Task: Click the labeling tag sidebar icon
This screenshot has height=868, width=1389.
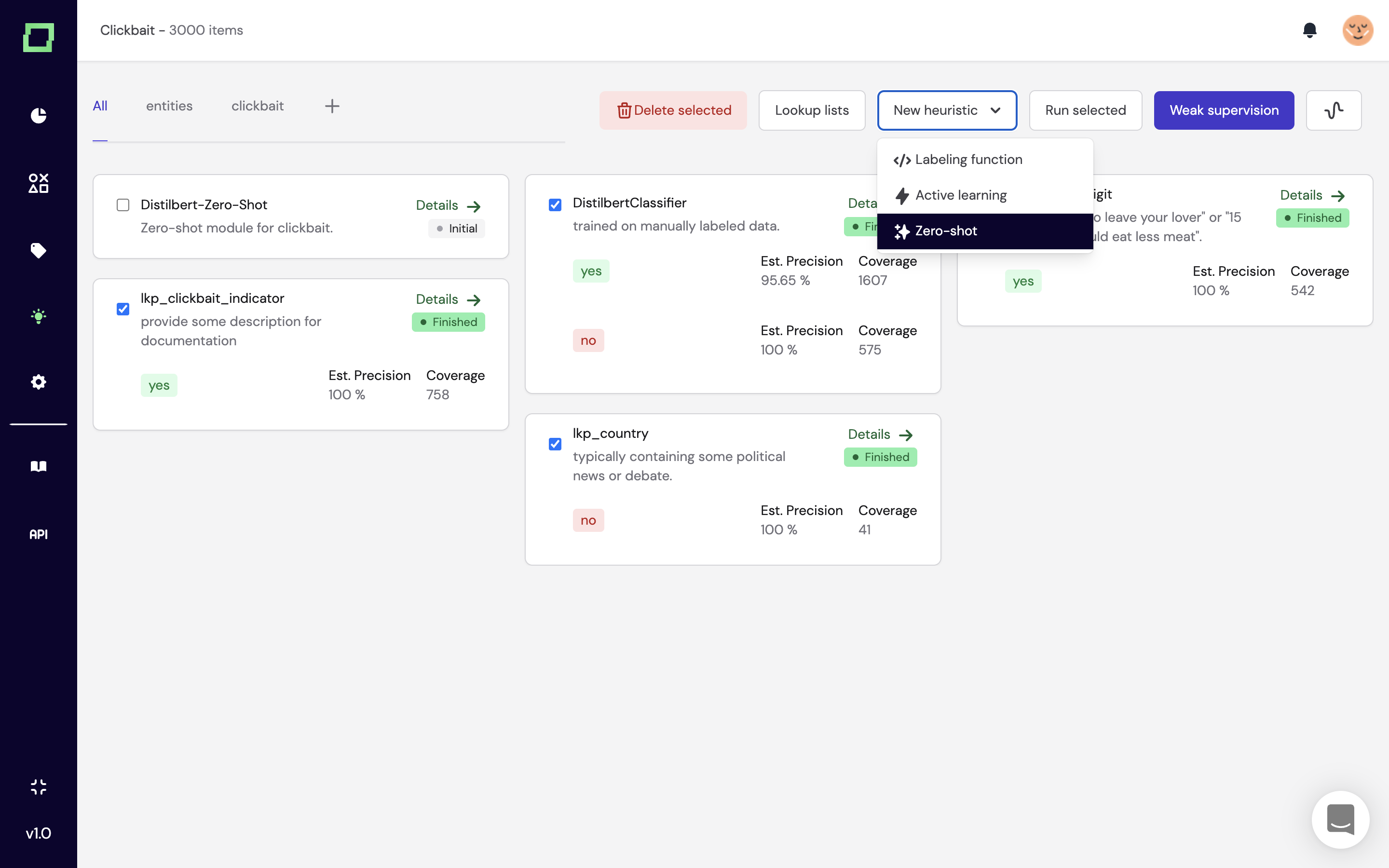Action: coord(39,250)
